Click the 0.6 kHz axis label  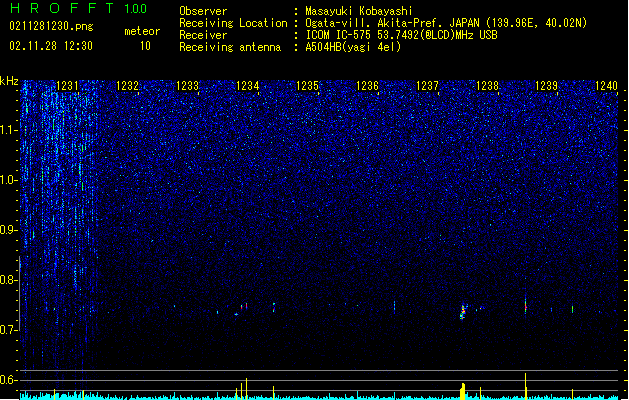click(x=9, y=380)
